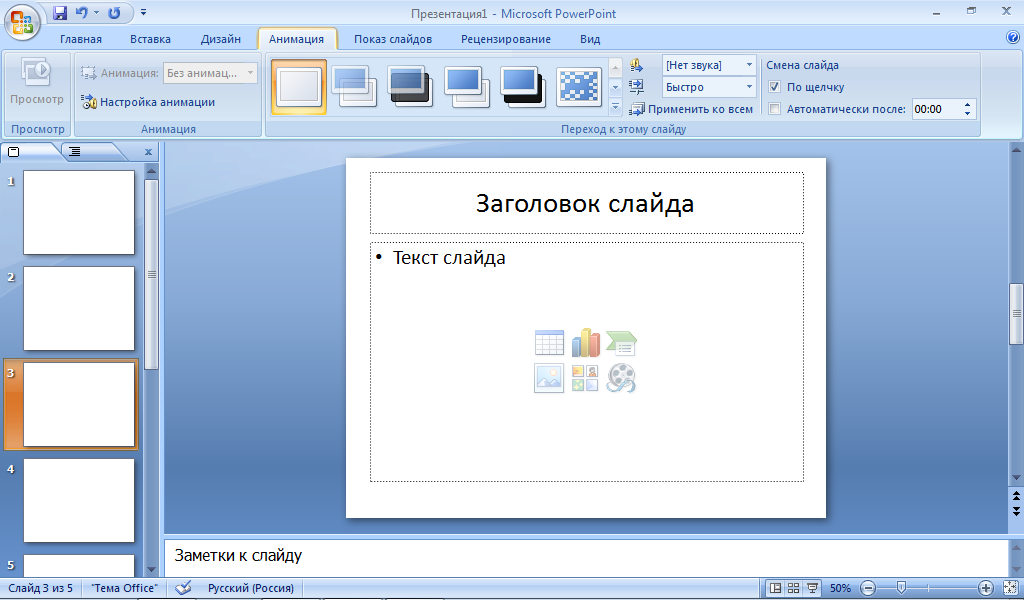Open quick access toolbar customization arrow

[144, 12]
